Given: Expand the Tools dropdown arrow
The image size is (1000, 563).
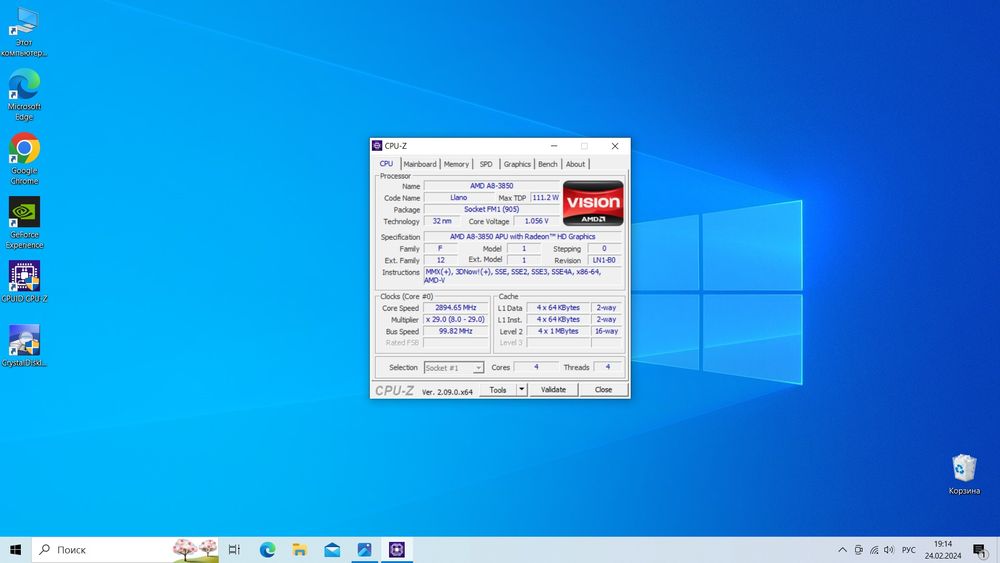Looking at the screenshot, I should tap(521, 390).
